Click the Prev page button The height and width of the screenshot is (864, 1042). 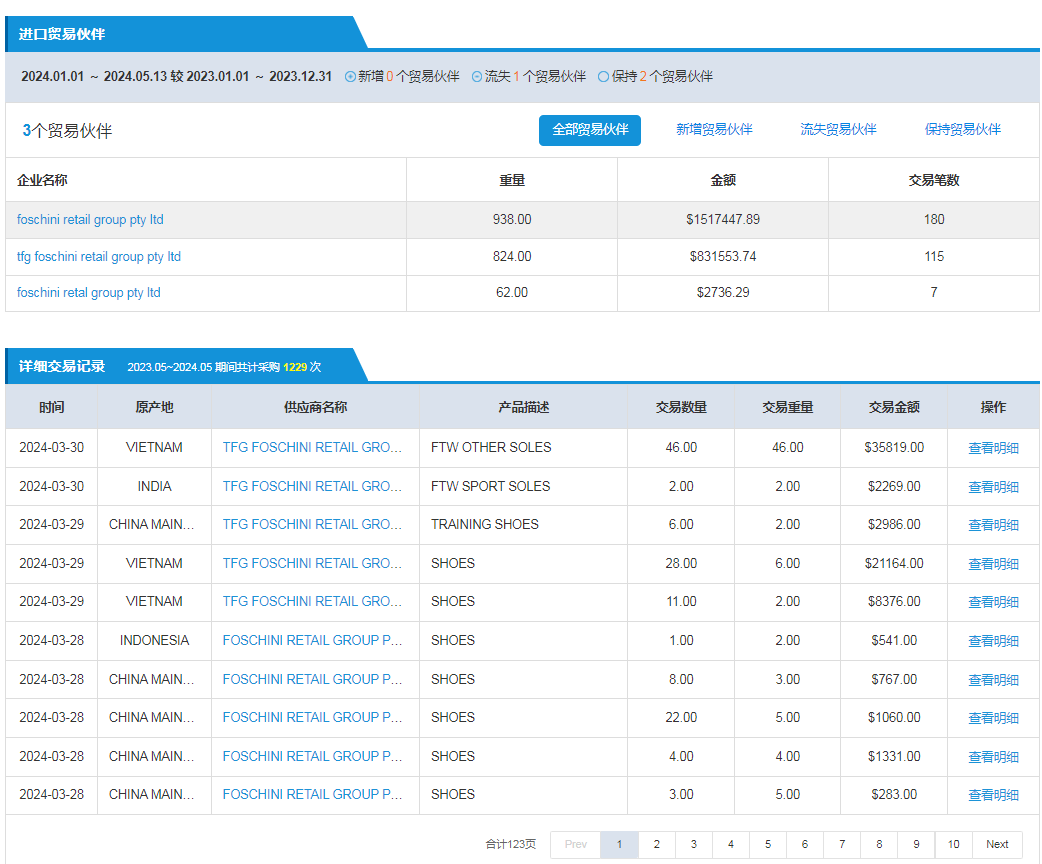[575, 844]
